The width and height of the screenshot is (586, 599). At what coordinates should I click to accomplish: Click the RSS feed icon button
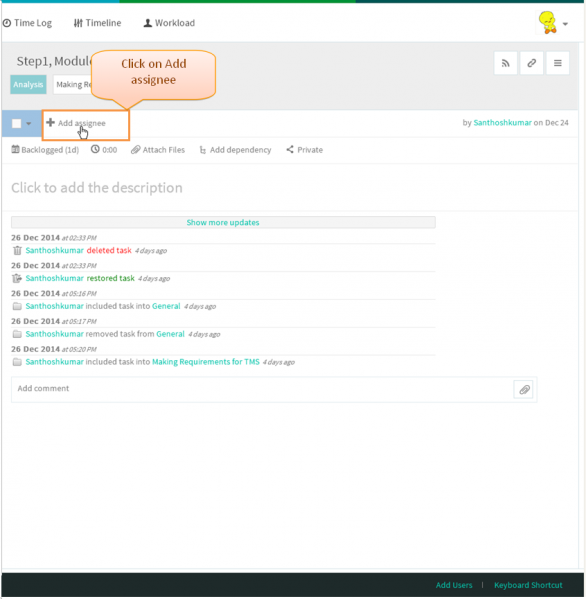click(505, 63)
